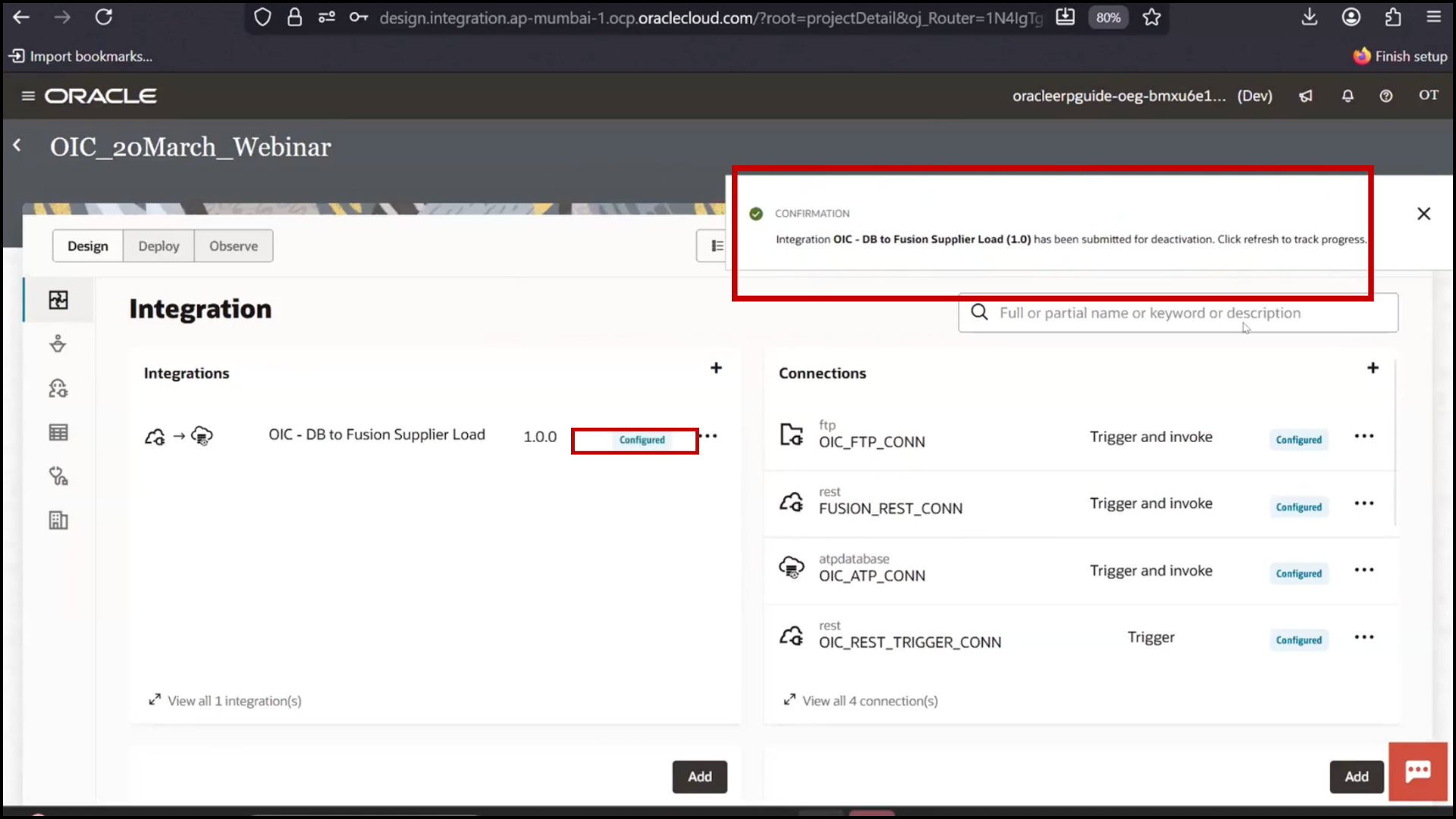1456x819 pixels.
Task: Expand View all 4 connection(s)
Action: pos(861,701)
